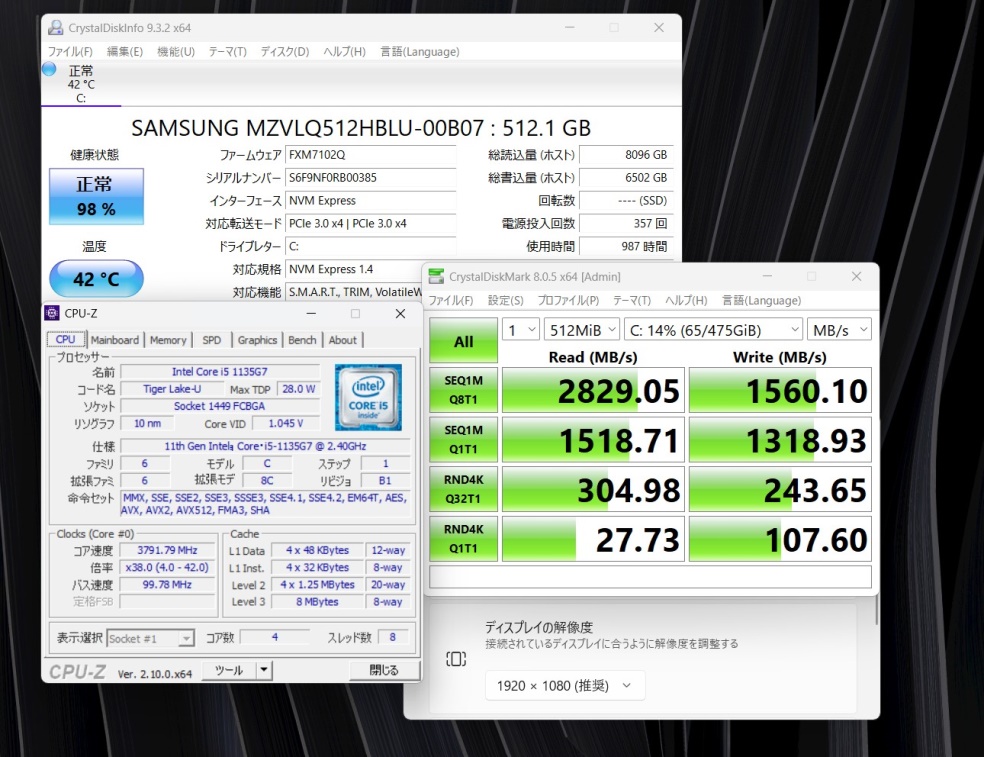This screenshot has height=757, width=984.
Task: Click the NVM Express interface field
Action: 370,201
